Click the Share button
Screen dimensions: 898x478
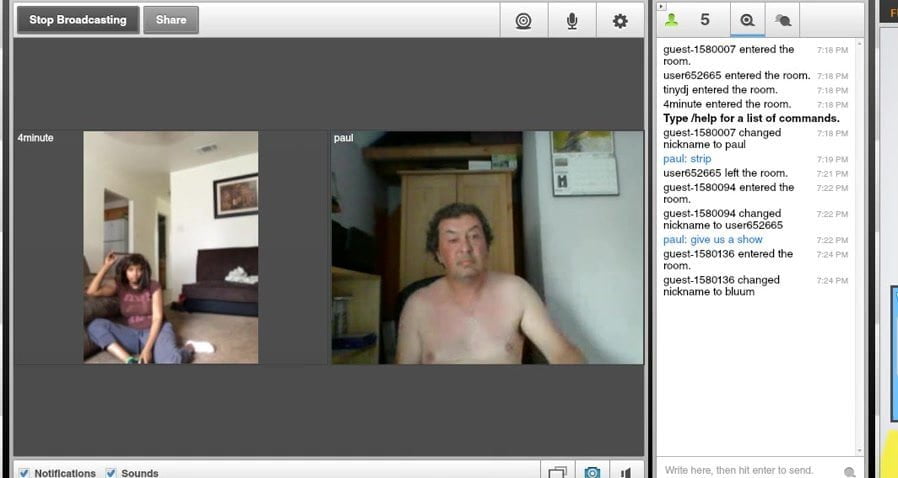(171, 20)
